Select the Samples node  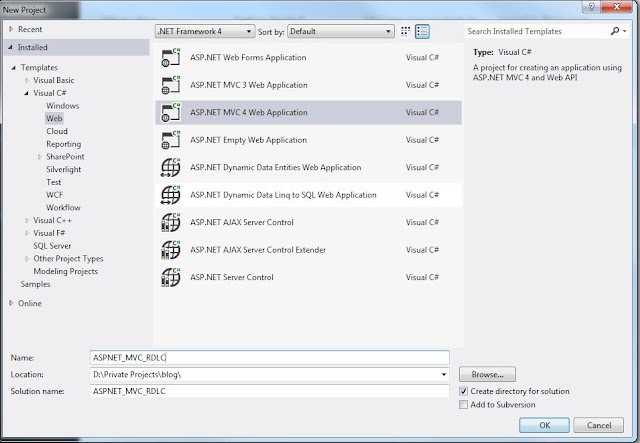(x=36, y=284)
